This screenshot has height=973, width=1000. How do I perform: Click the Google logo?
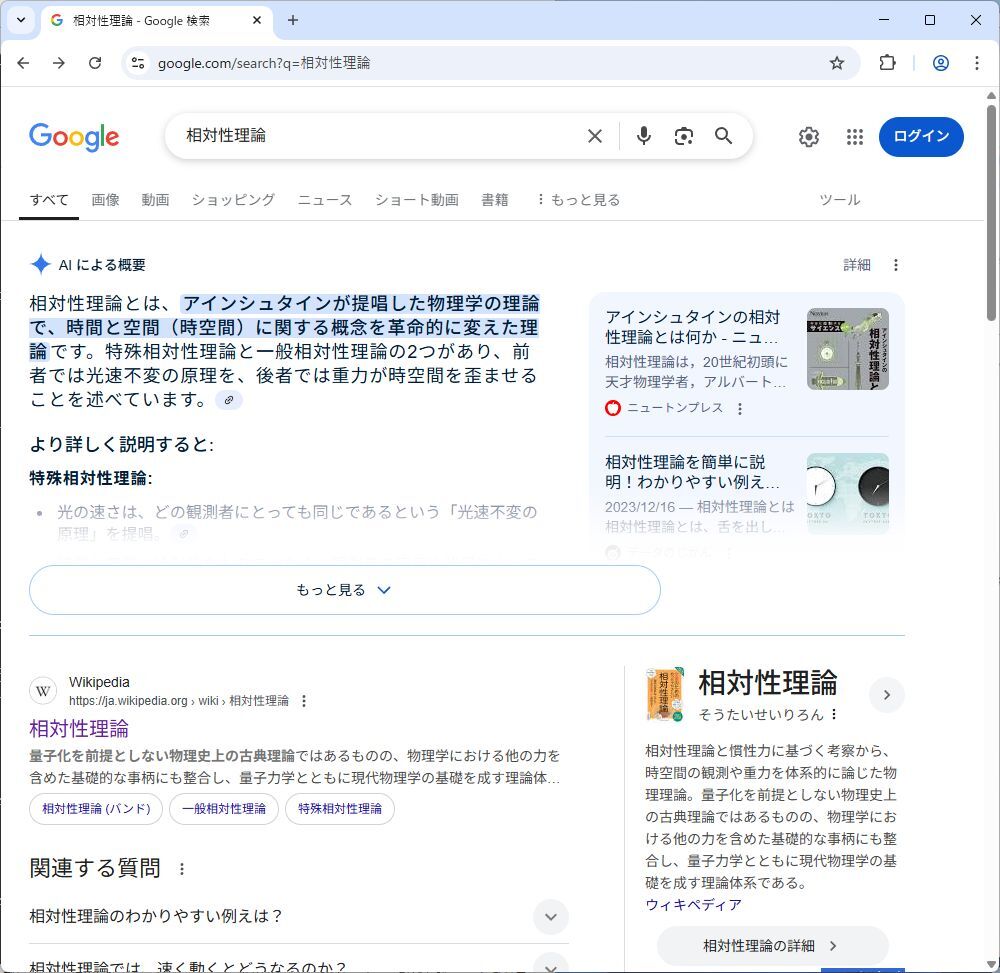coord(74,136)
